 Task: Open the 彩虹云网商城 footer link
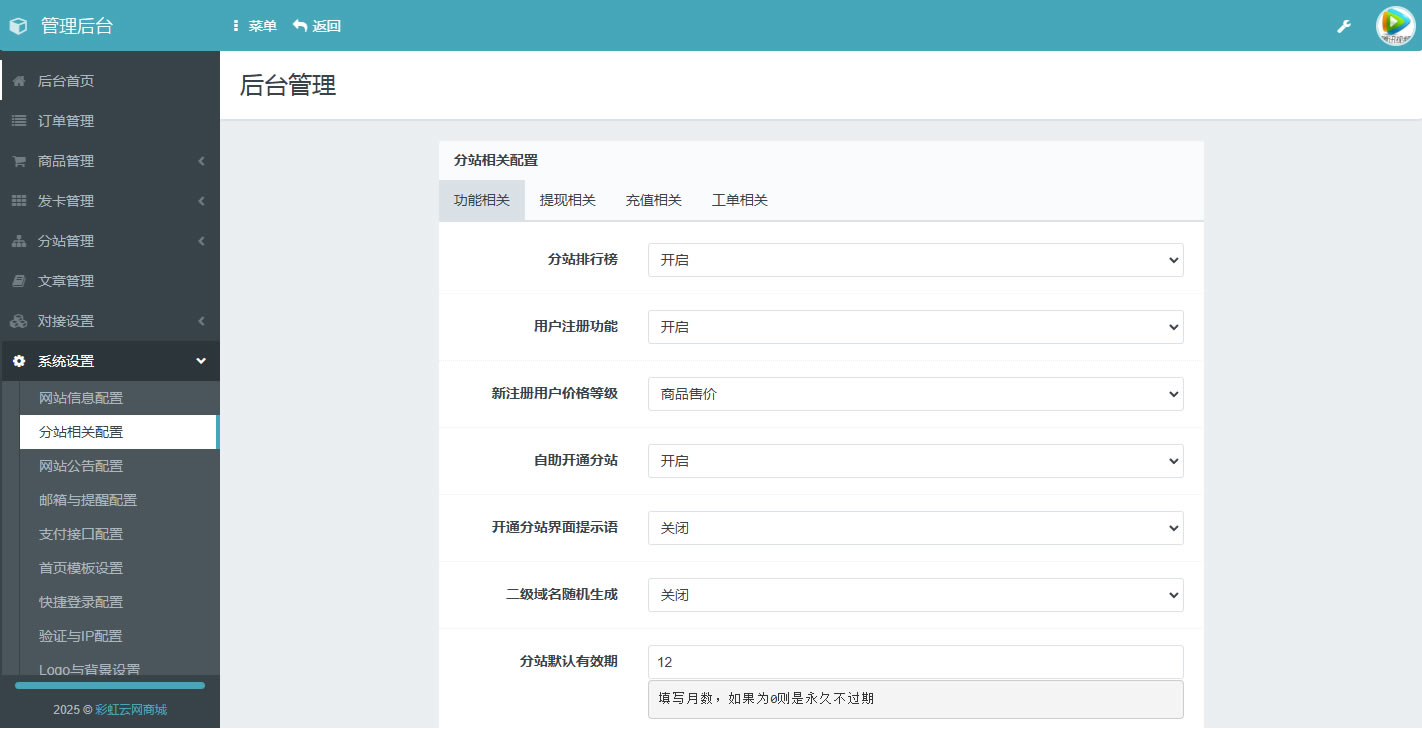(x=131, y=710)
